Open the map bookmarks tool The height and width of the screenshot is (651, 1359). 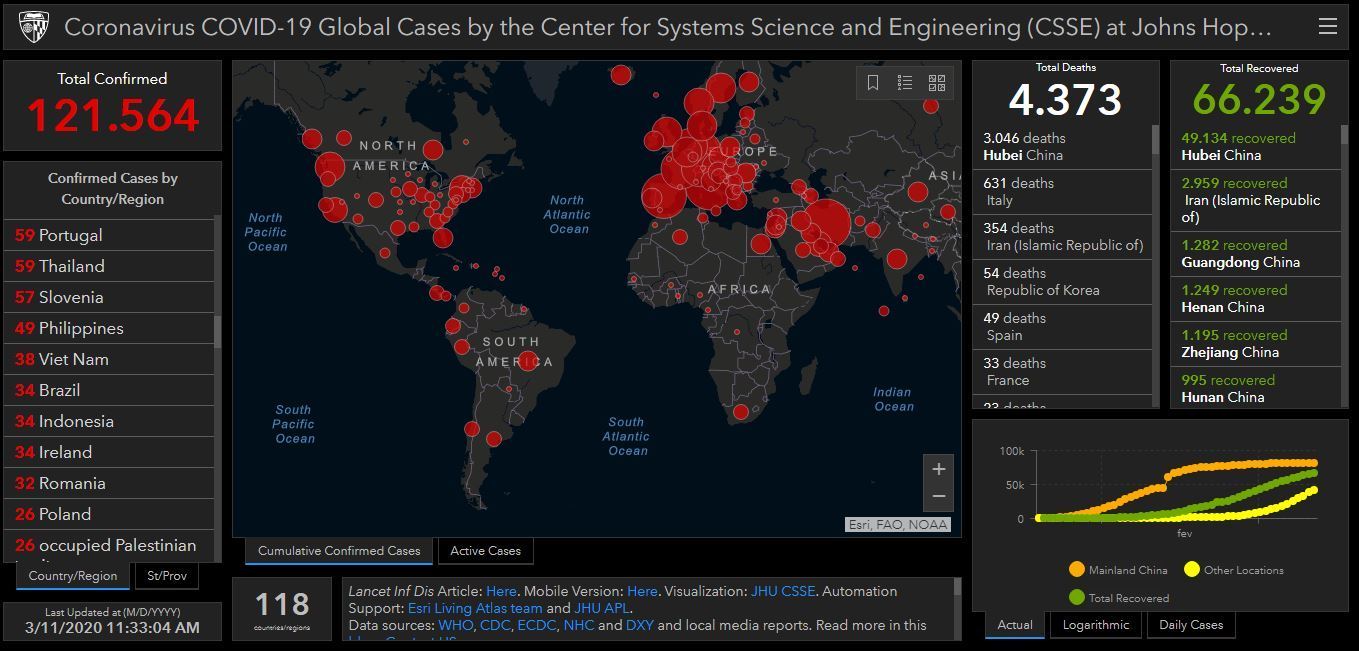[x=873, y=83]
